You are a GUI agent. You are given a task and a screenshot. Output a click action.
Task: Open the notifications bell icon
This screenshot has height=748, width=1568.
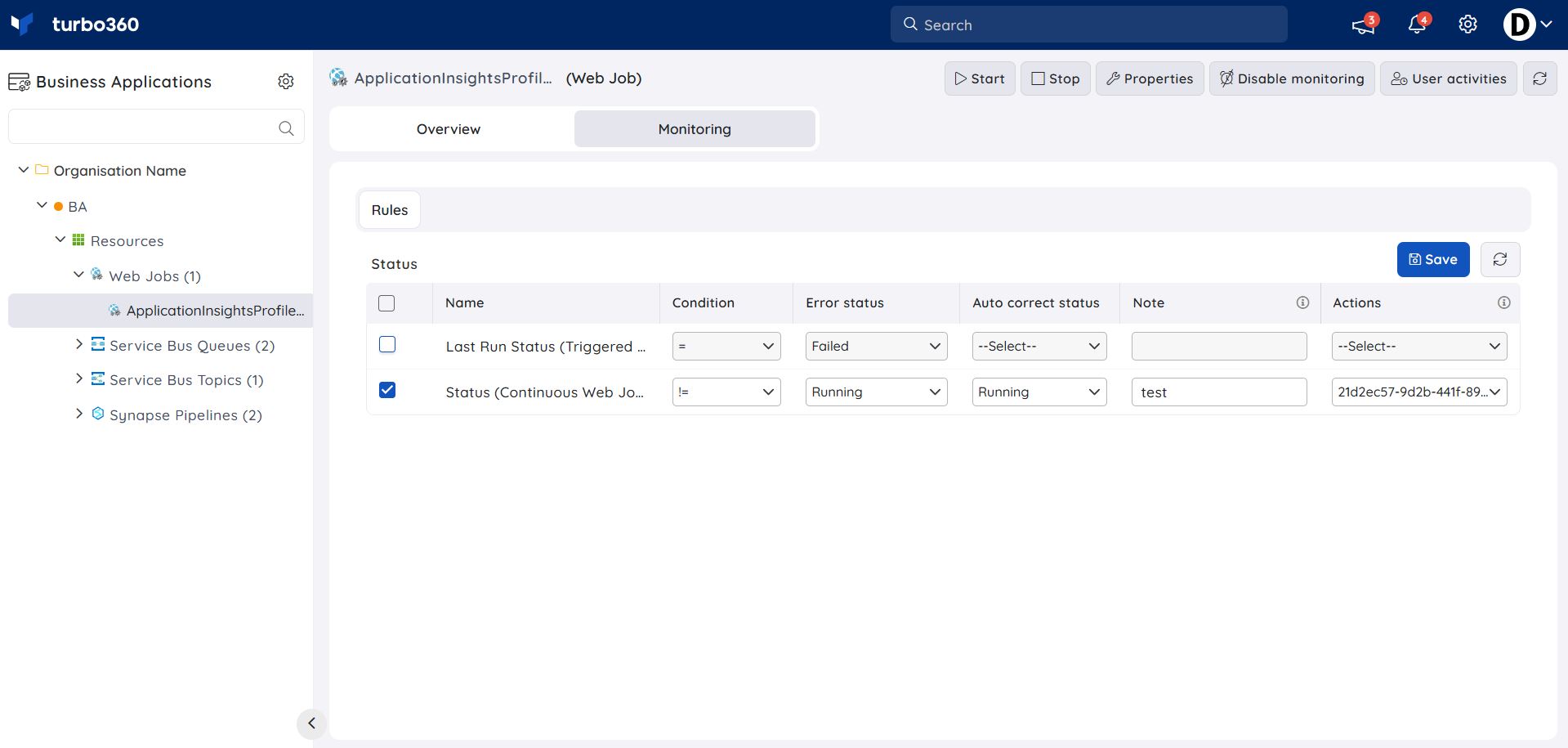(x=1418, y=25)
